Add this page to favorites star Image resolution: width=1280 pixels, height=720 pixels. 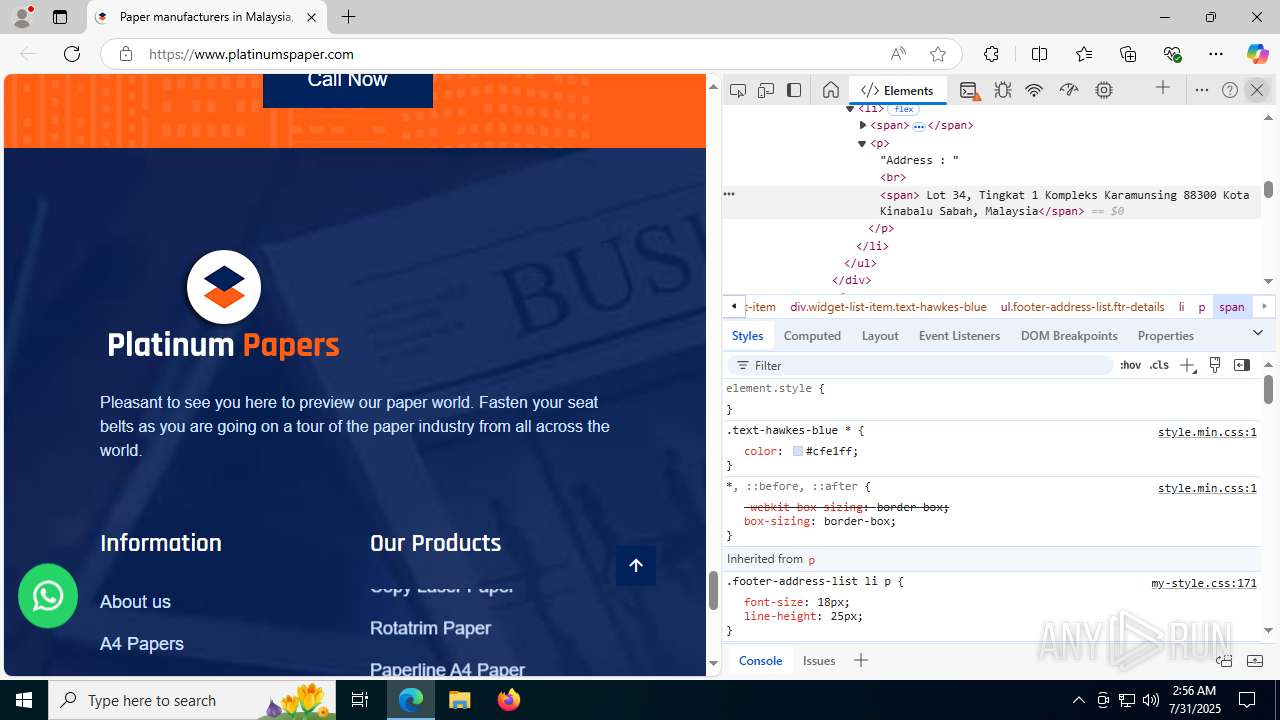[x=937, y=54]
